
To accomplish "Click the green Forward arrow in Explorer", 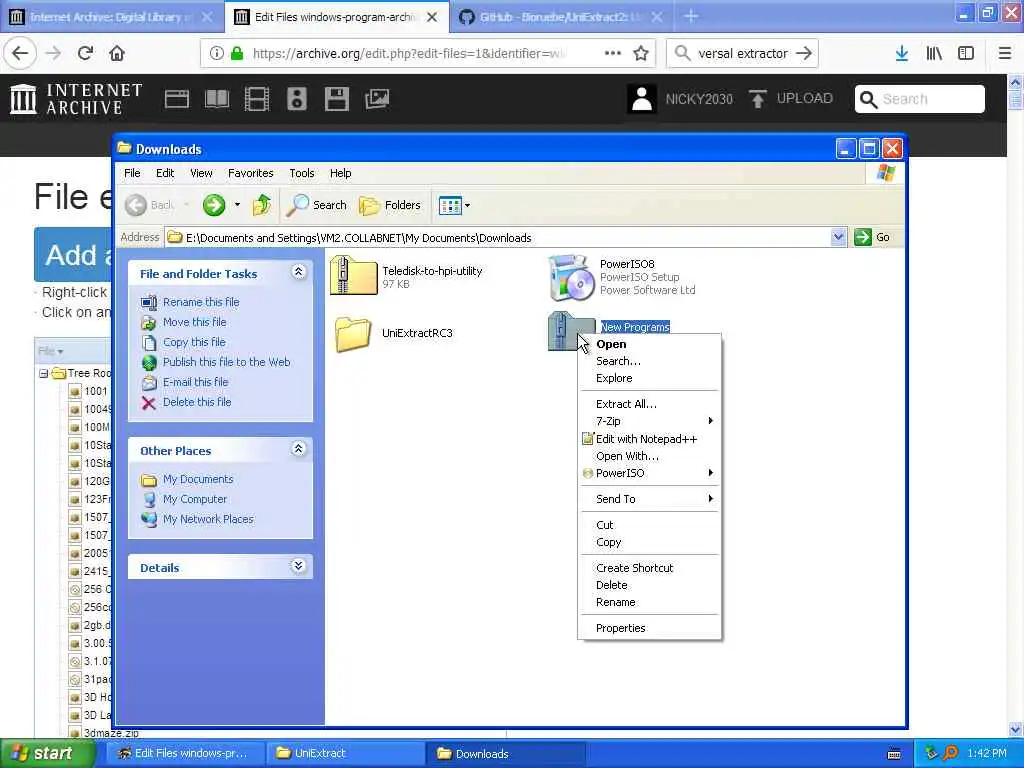I will point(214,205).
